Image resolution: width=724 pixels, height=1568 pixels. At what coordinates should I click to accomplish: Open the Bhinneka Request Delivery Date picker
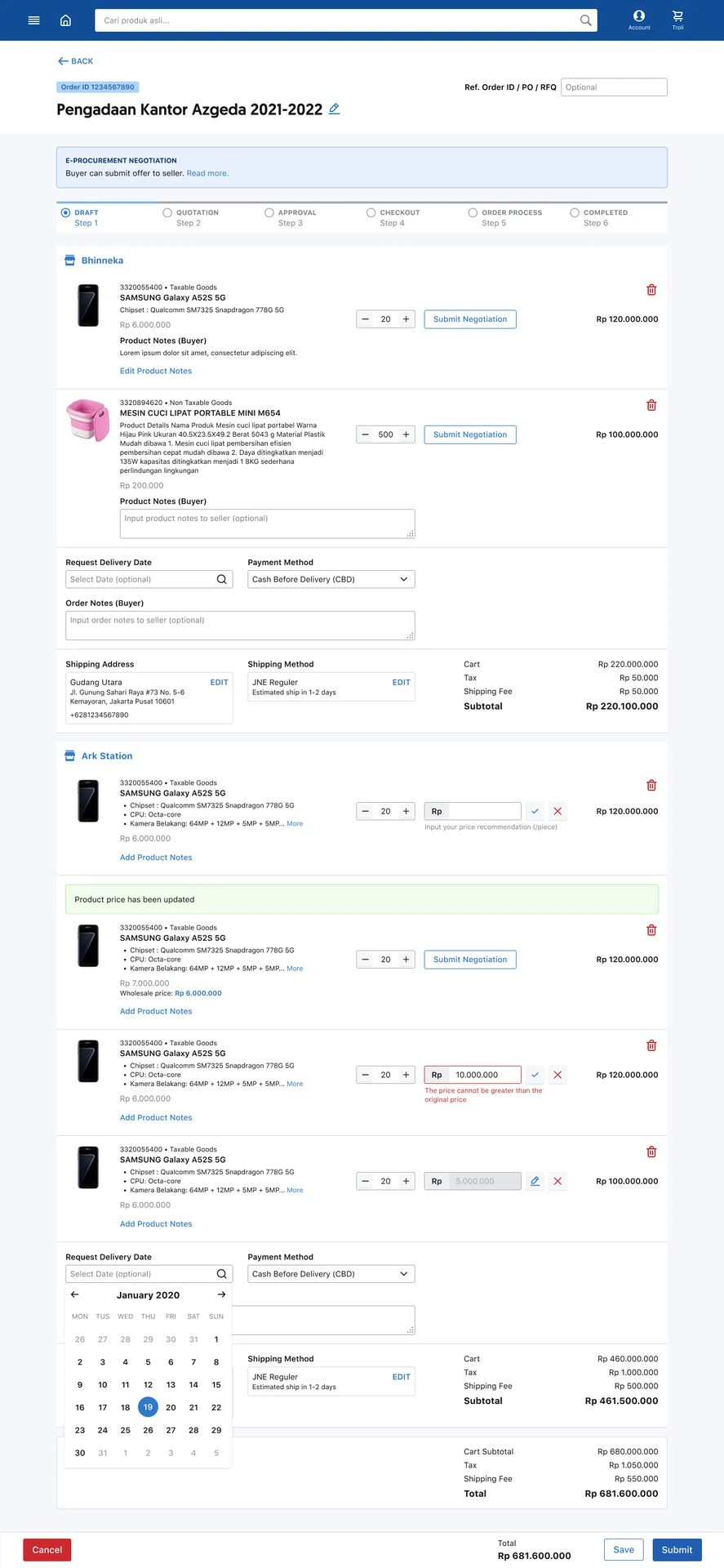(x=149, y=579)
